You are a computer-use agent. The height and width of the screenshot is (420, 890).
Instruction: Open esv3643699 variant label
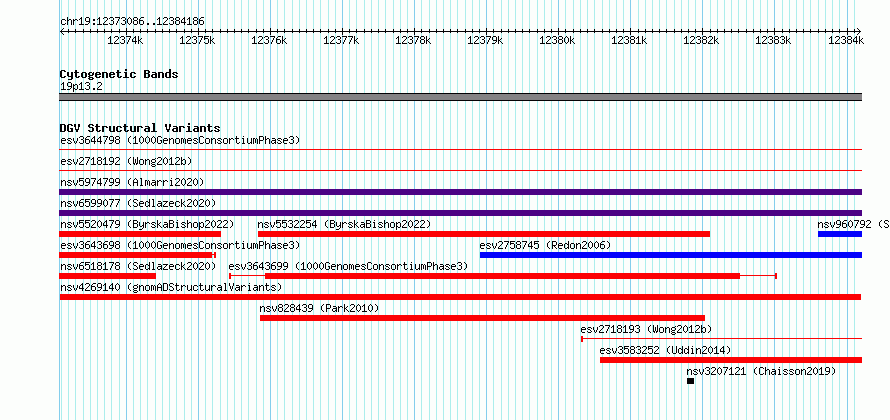(348, 266)
